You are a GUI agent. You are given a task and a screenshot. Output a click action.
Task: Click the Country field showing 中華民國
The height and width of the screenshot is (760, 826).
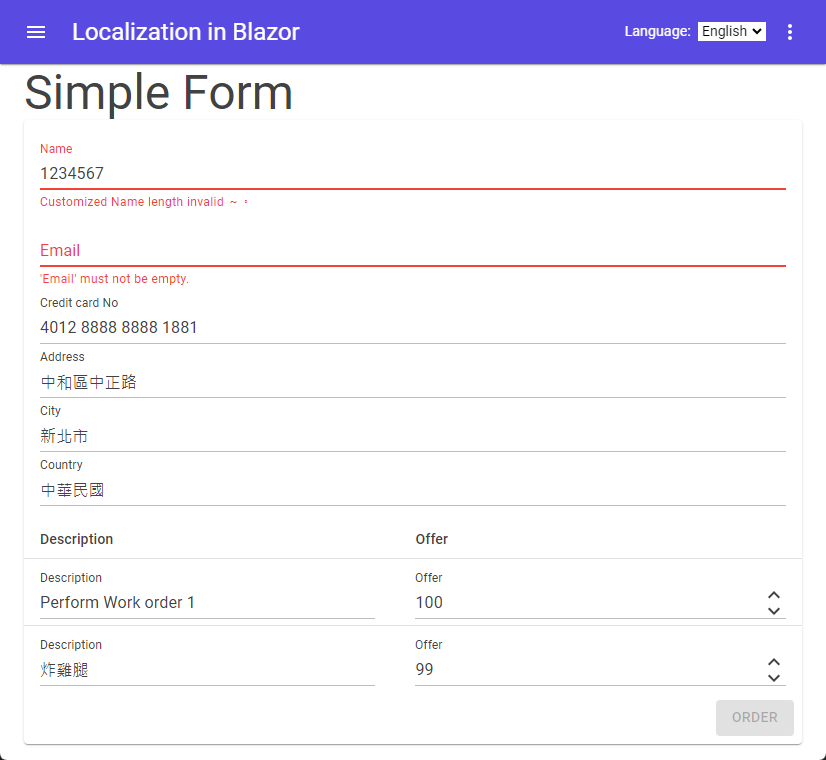coord(412,490)
